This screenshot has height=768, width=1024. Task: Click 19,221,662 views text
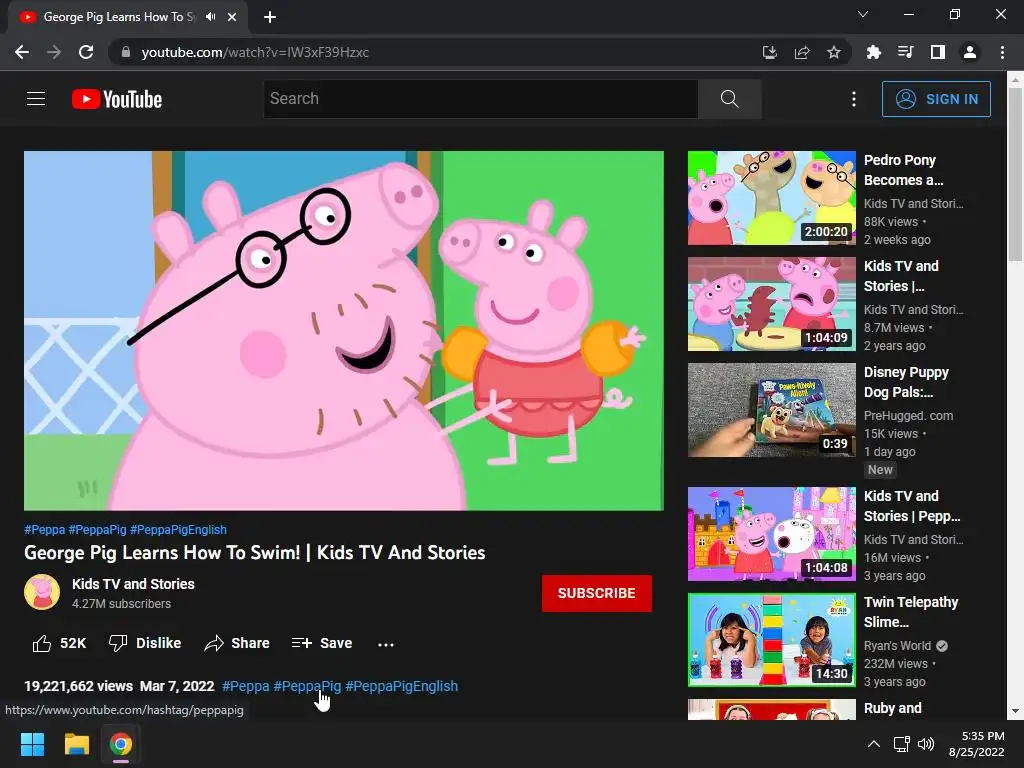(78, 686)
